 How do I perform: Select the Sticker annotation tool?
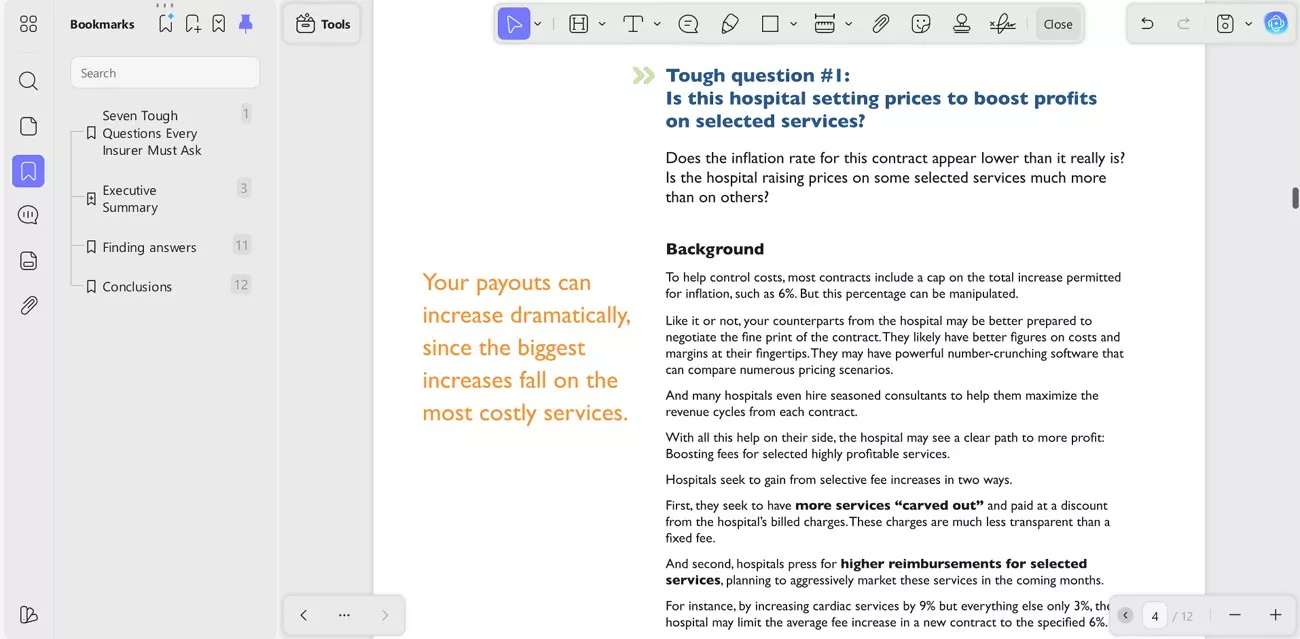921,23
